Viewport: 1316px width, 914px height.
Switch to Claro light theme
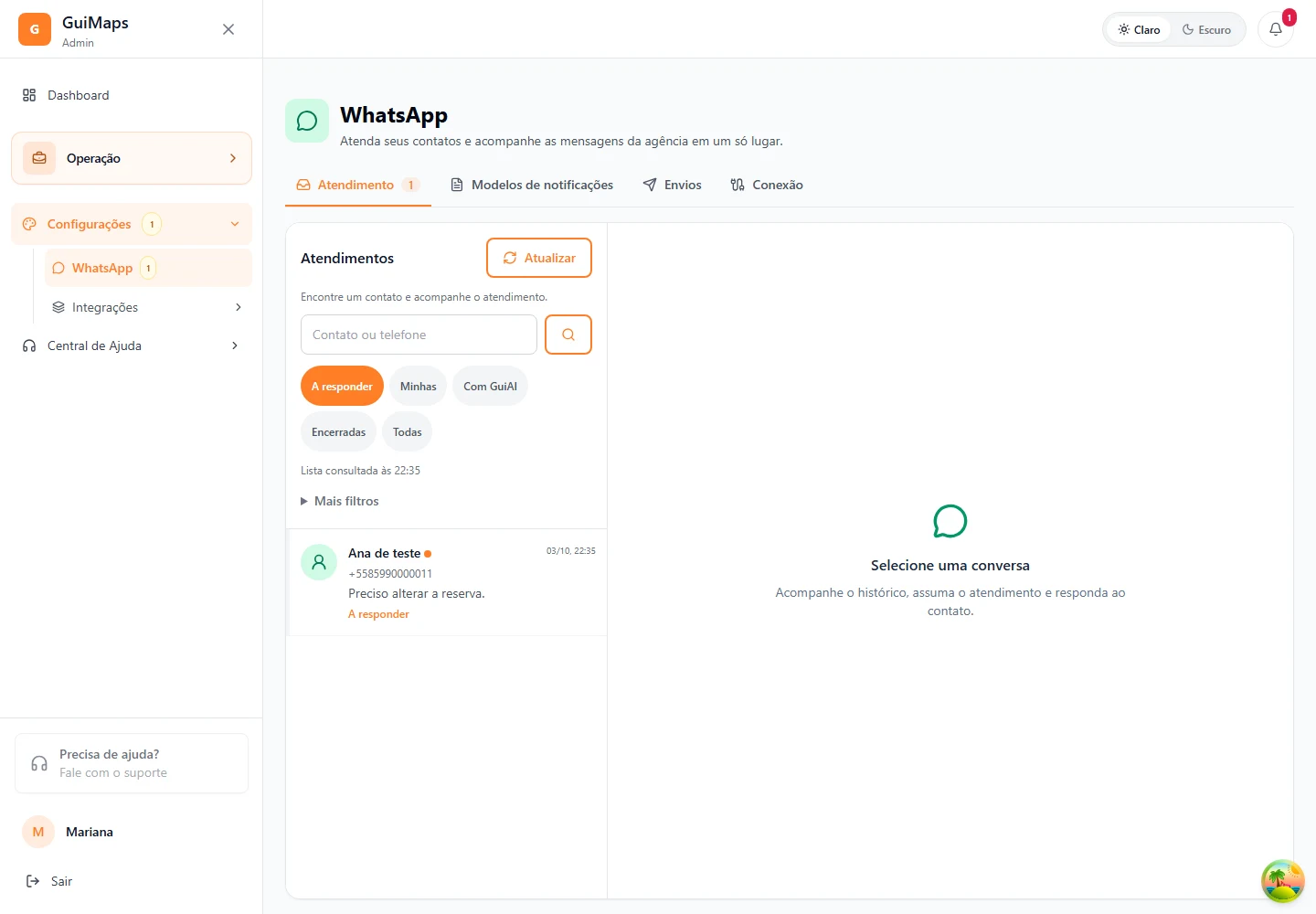1139,29
